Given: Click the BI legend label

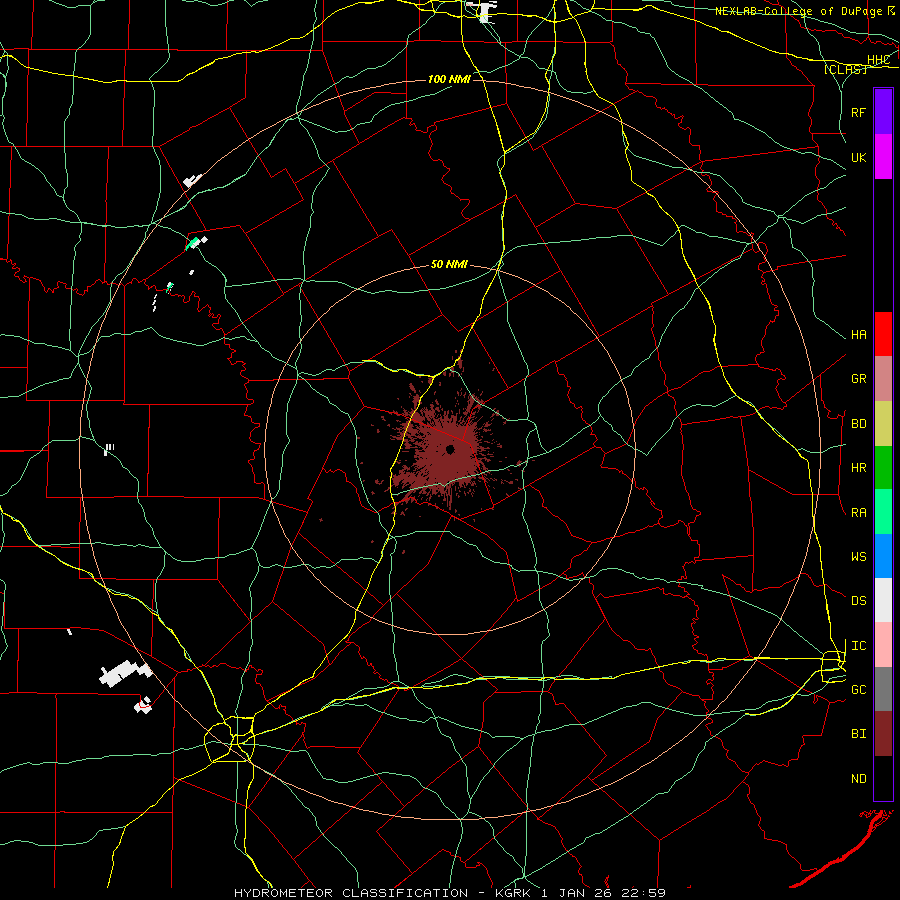Looking at the screenshot, I should (859, 734).
